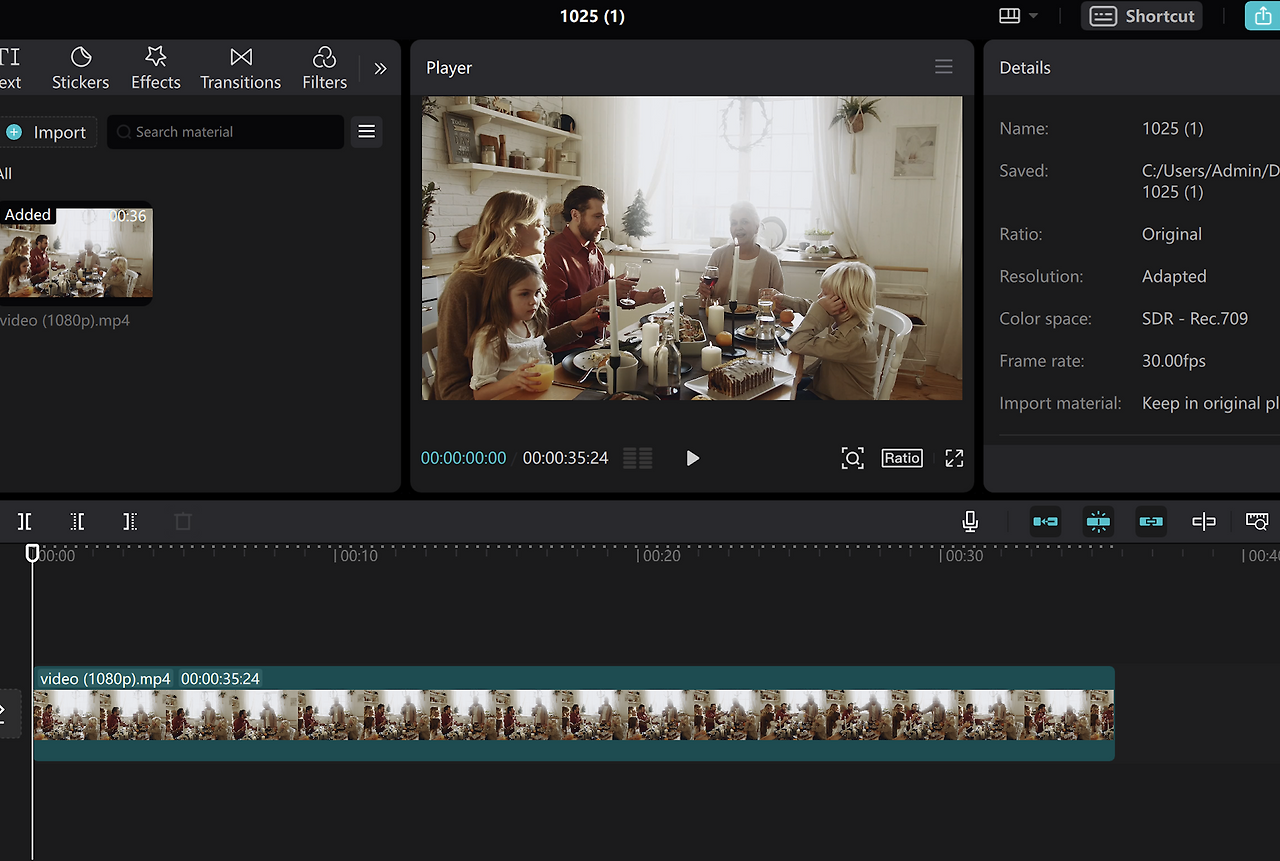Click the Color space value SDR - Rec.709
Image resolution: width=1280 pixels, height=861 pixels.
[x=1195, y=319]
